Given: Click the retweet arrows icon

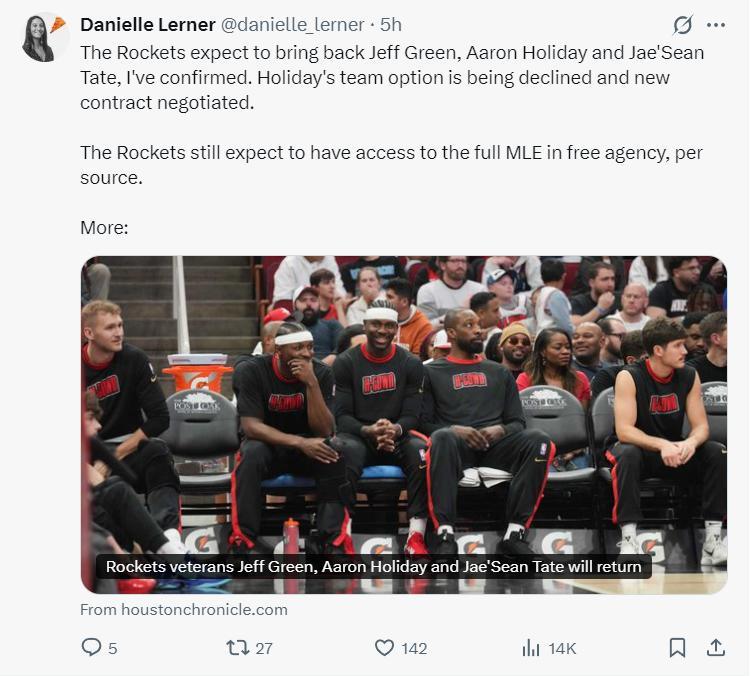Looking at the screenshot, I should 238,648.
